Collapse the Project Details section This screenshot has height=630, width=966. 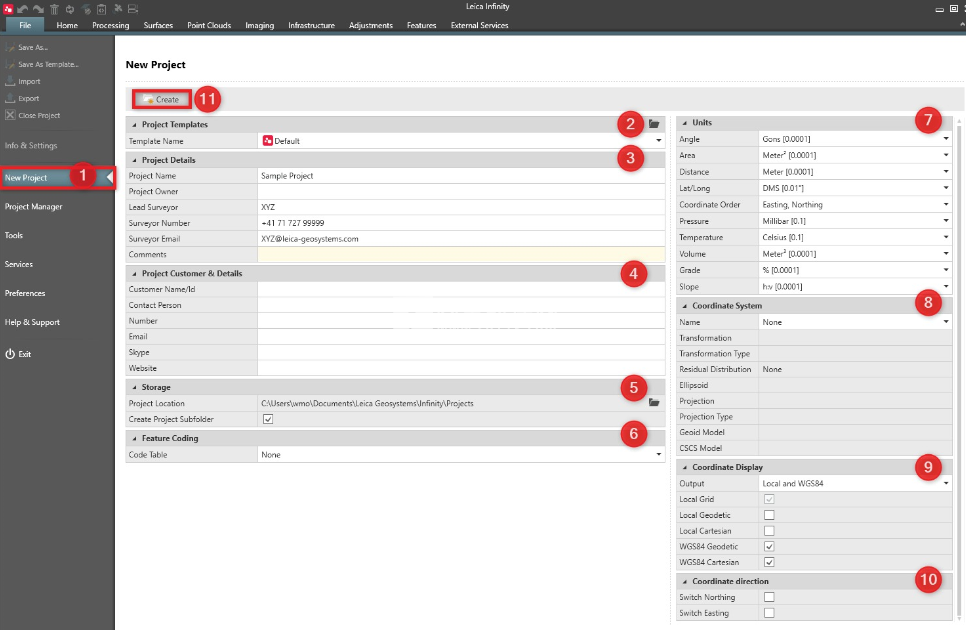(x=134, y=160)
